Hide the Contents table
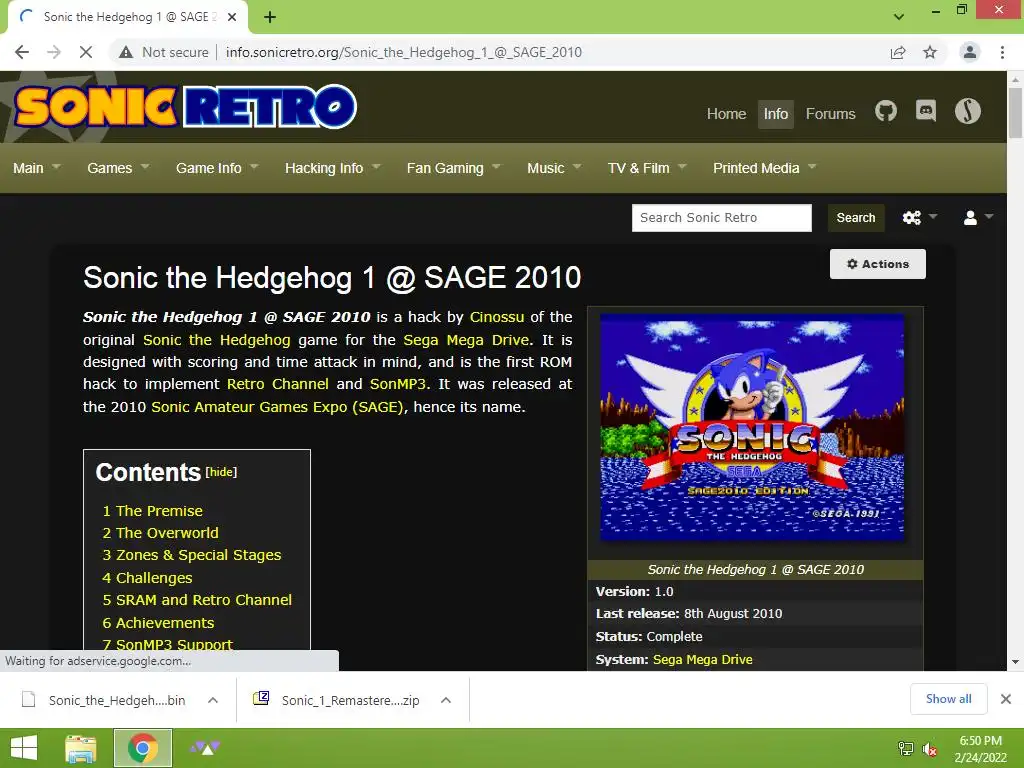1024x768 pixels. 221,472
